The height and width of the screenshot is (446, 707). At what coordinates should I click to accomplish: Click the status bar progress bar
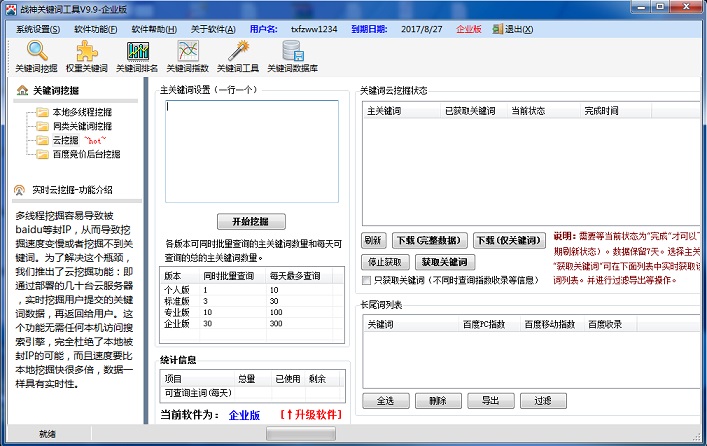point(301,434)
